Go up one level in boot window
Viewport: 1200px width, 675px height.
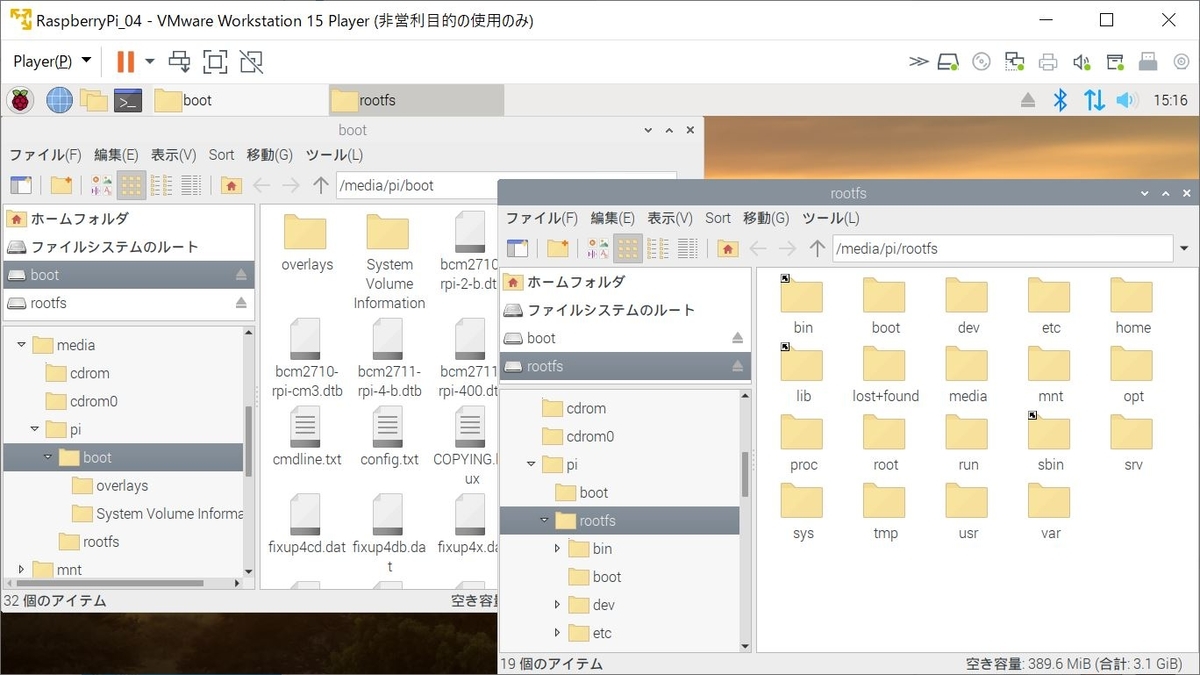point(321,185)
